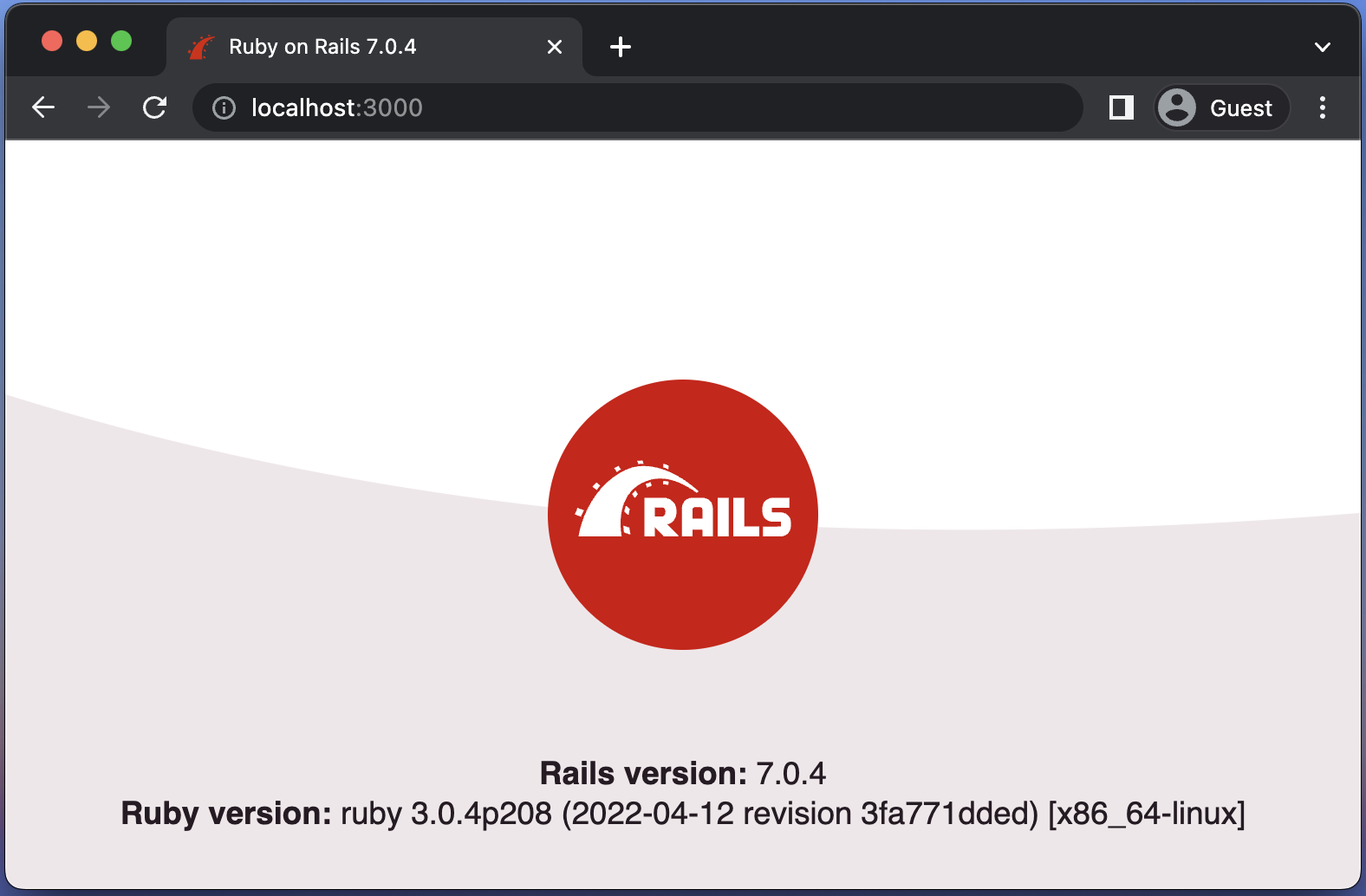
Task: Close the Ruby on Rails 7.0.4 tab
Action: pyautogui.click(x=555, y=47)
